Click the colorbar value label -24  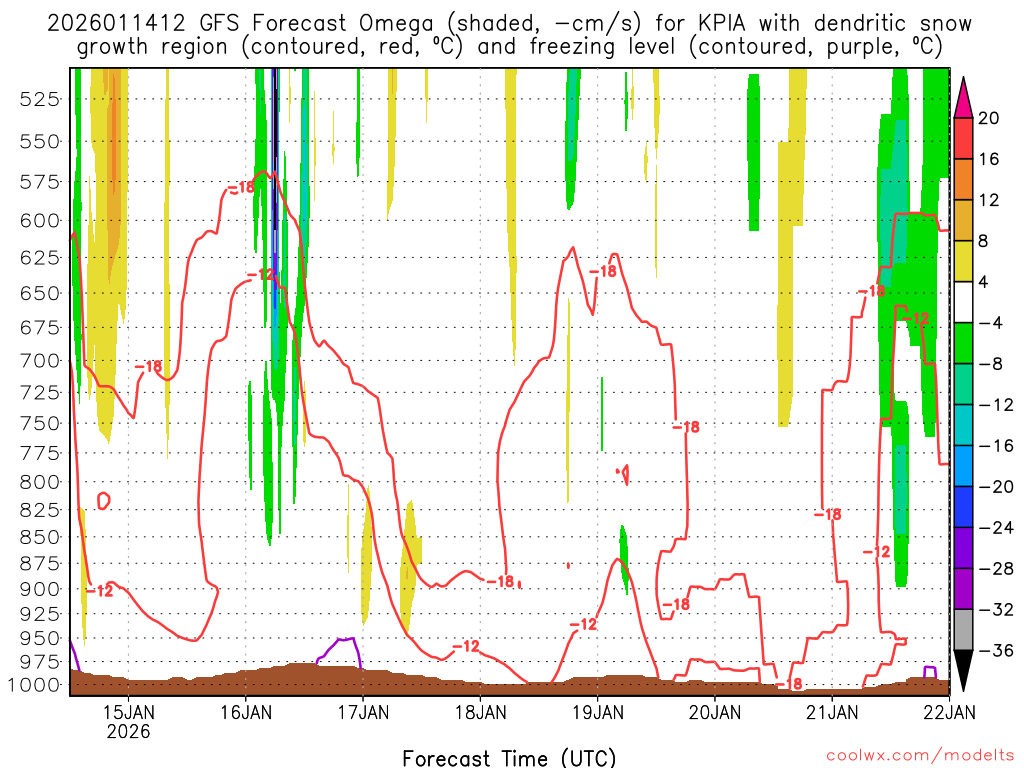point(996,528)
